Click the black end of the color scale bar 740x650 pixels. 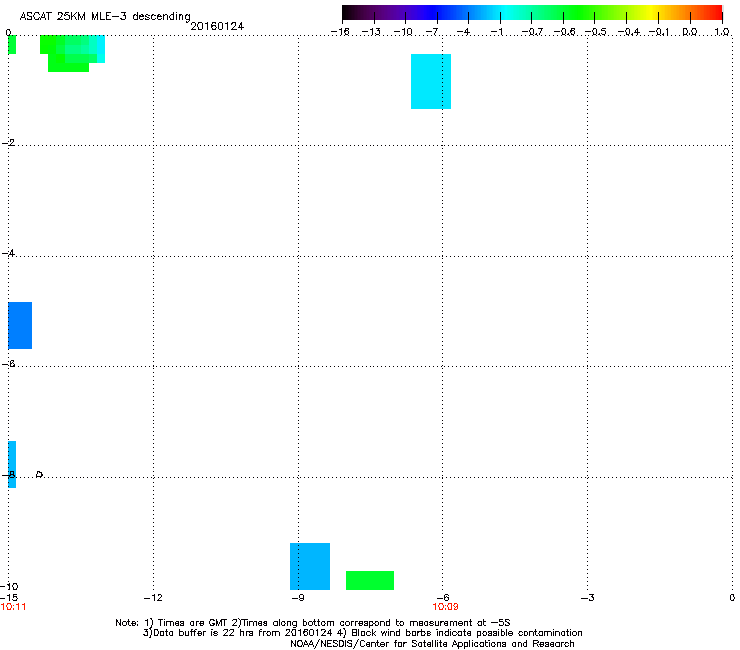[x=352, y=12]
